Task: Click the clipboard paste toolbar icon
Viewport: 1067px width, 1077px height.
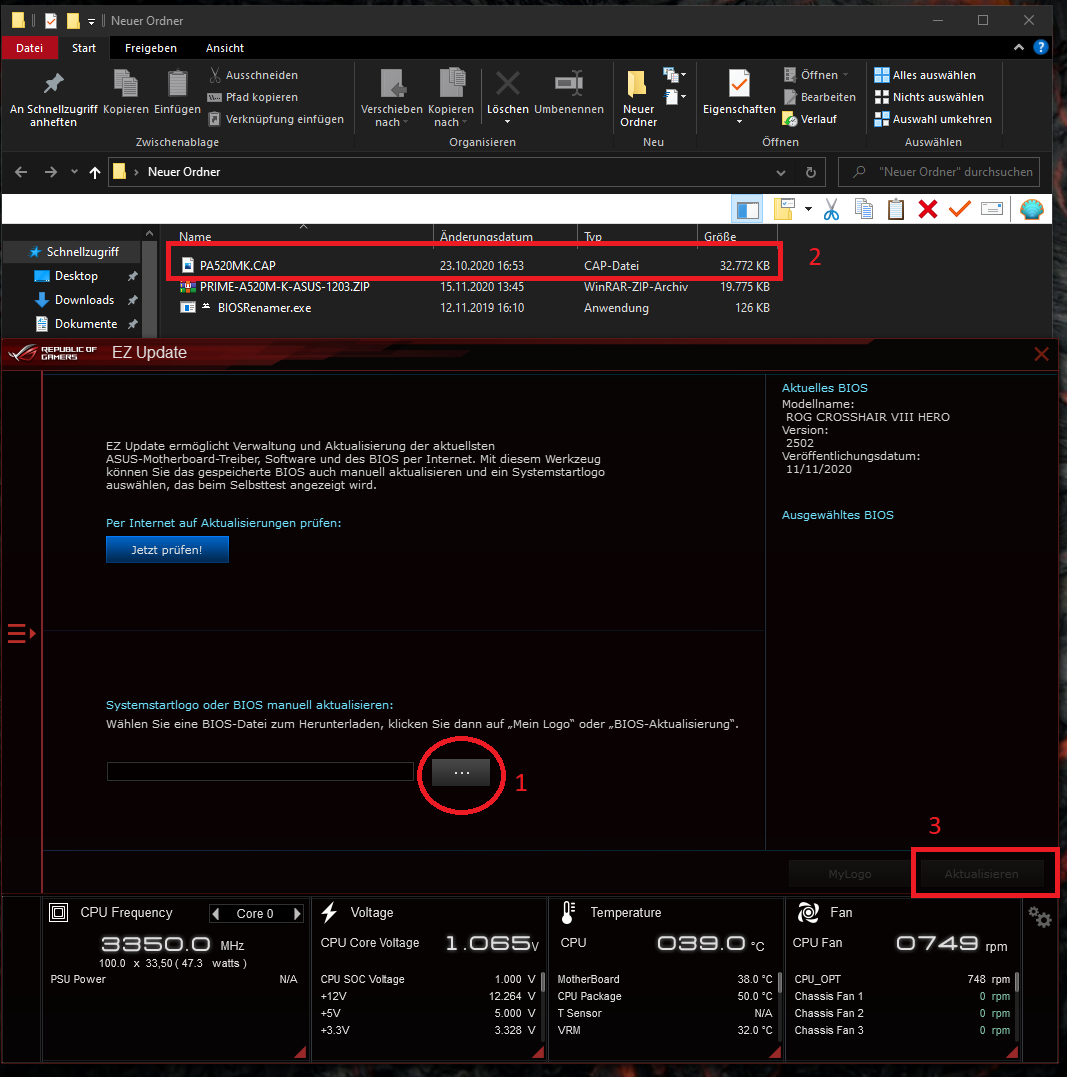Action: click(x=895, y=209)
